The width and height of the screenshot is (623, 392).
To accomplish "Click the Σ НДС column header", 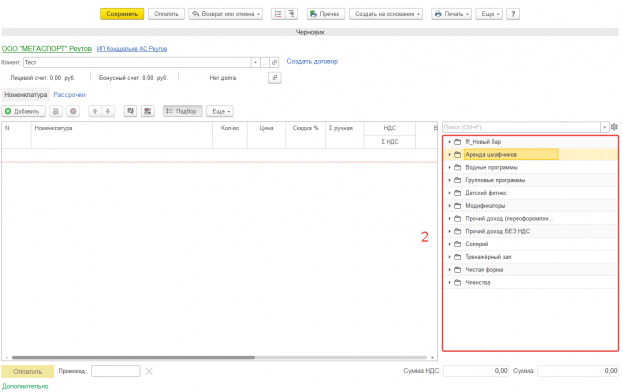I will (x=390, y=142).
